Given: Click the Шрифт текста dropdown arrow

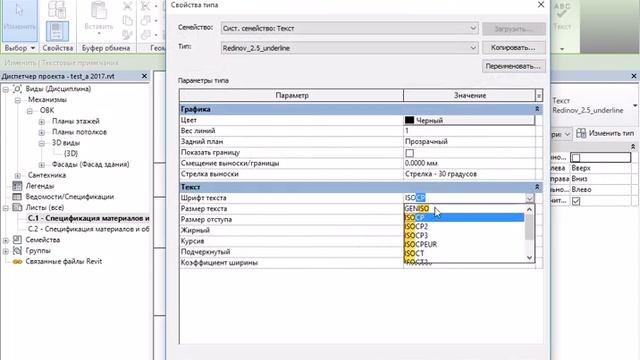Looking at the screenshot, I should 529,198.
